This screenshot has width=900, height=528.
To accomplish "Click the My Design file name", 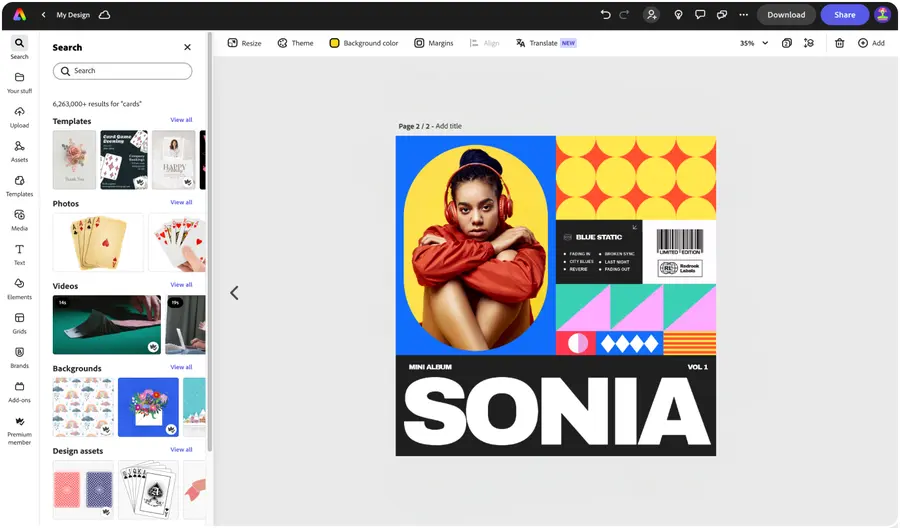I will tap(73, 15).
